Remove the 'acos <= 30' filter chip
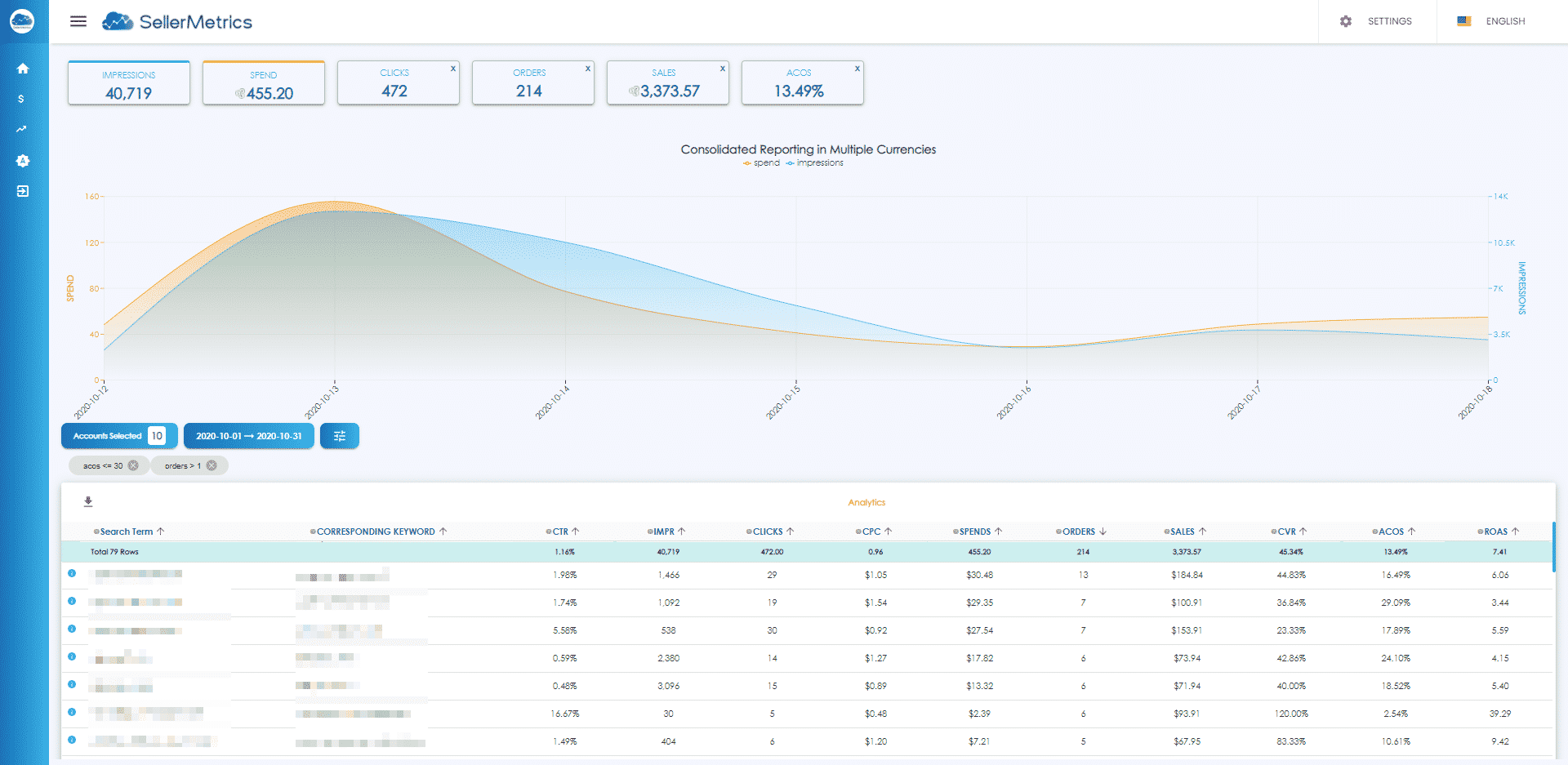 pyautogui.click(x=133, y=465)
